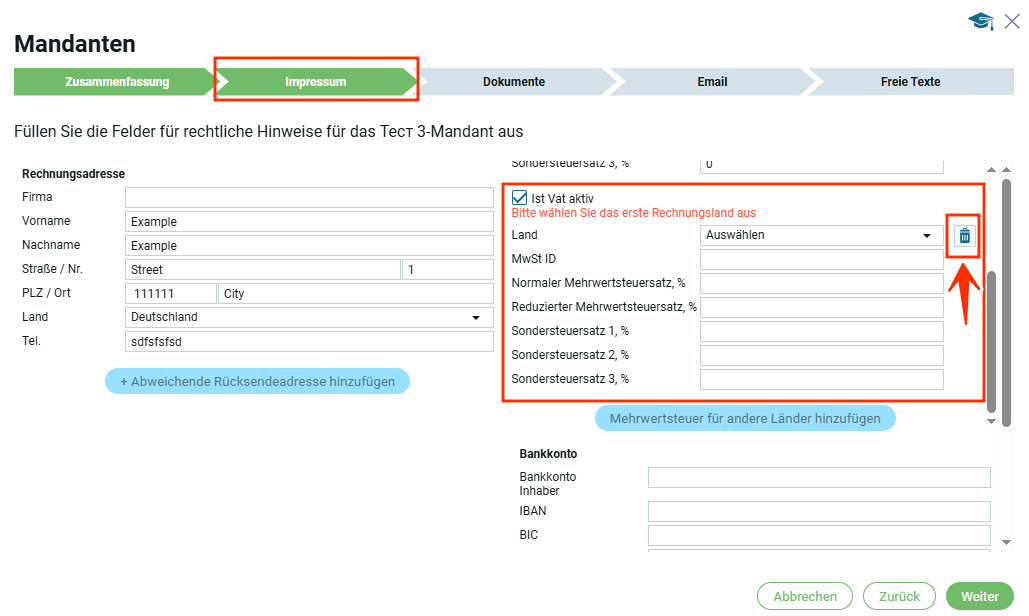The image size is (1029, 616).
Task: Click the Weiter button
Action: [979, 596]
